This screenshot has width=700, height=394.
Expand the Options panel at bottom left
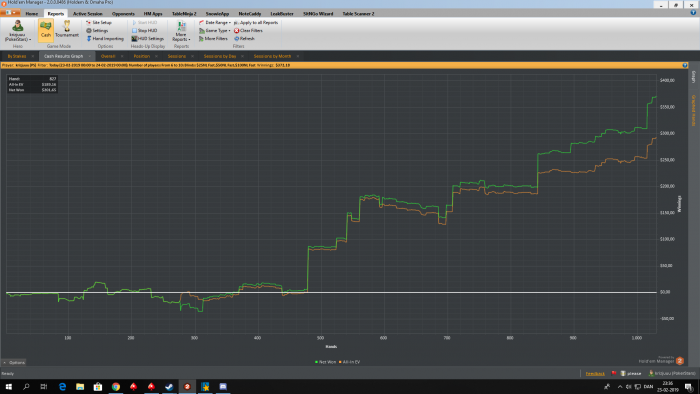14,362
